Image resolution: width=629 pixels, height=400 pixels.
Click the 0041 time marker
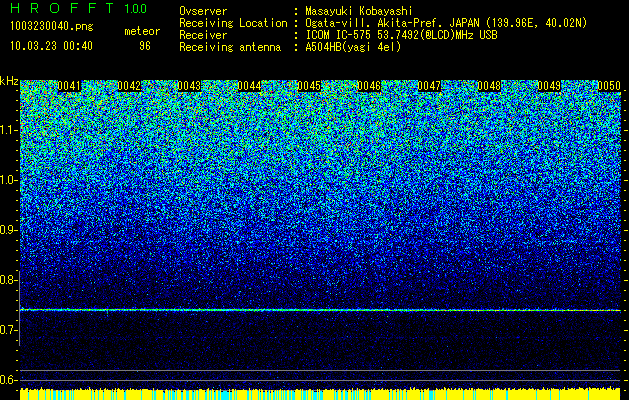click(x=69, y=86)
